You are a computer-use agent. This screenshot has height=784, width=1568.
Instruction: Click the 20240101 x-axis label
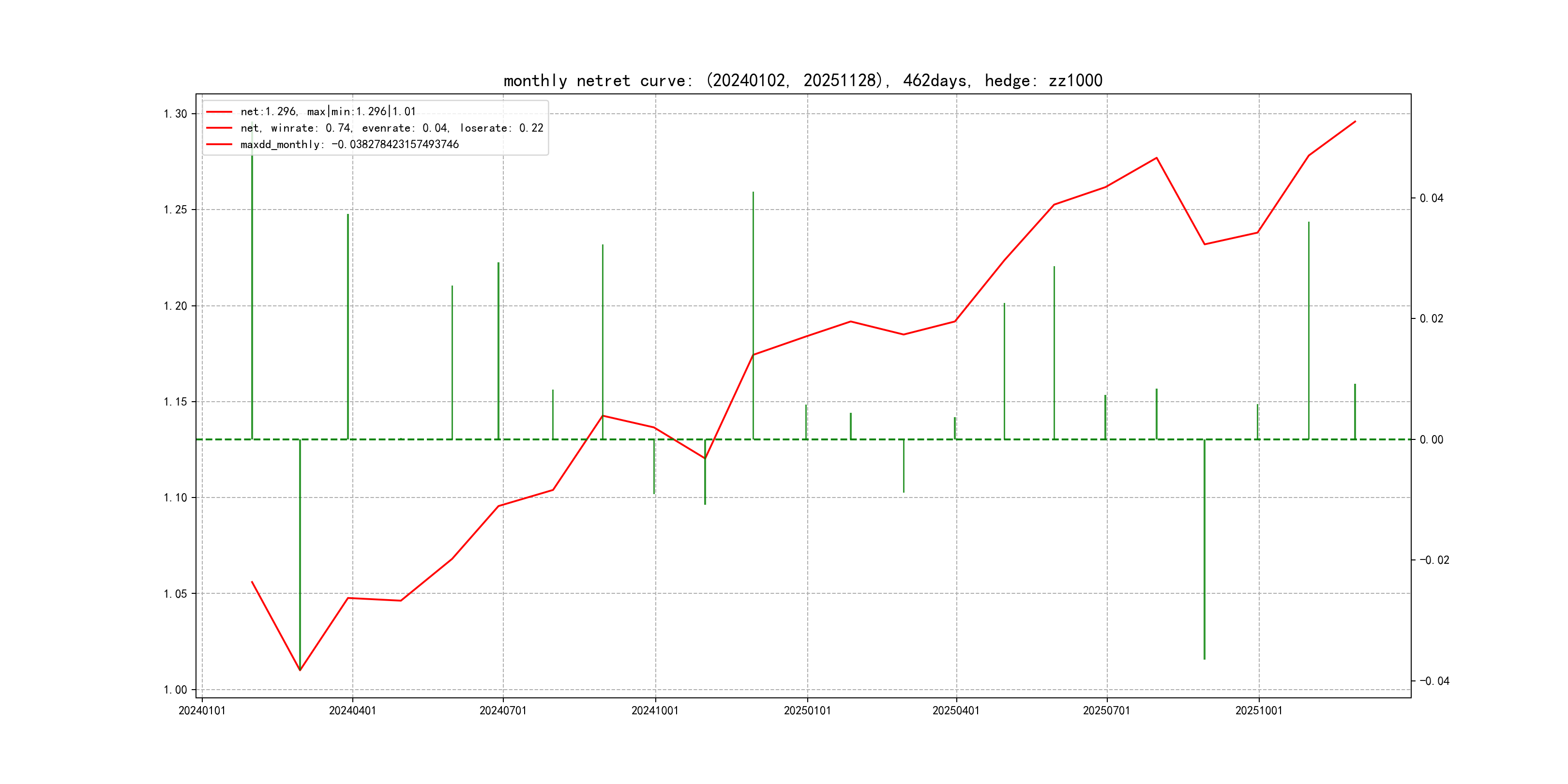click(201, 710)
